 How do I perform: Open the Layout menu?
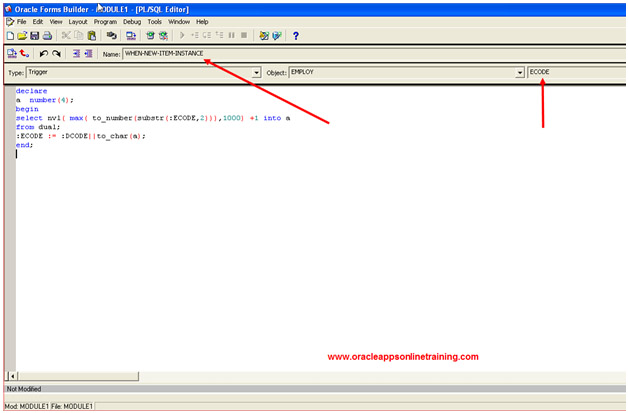coord(78,21)
